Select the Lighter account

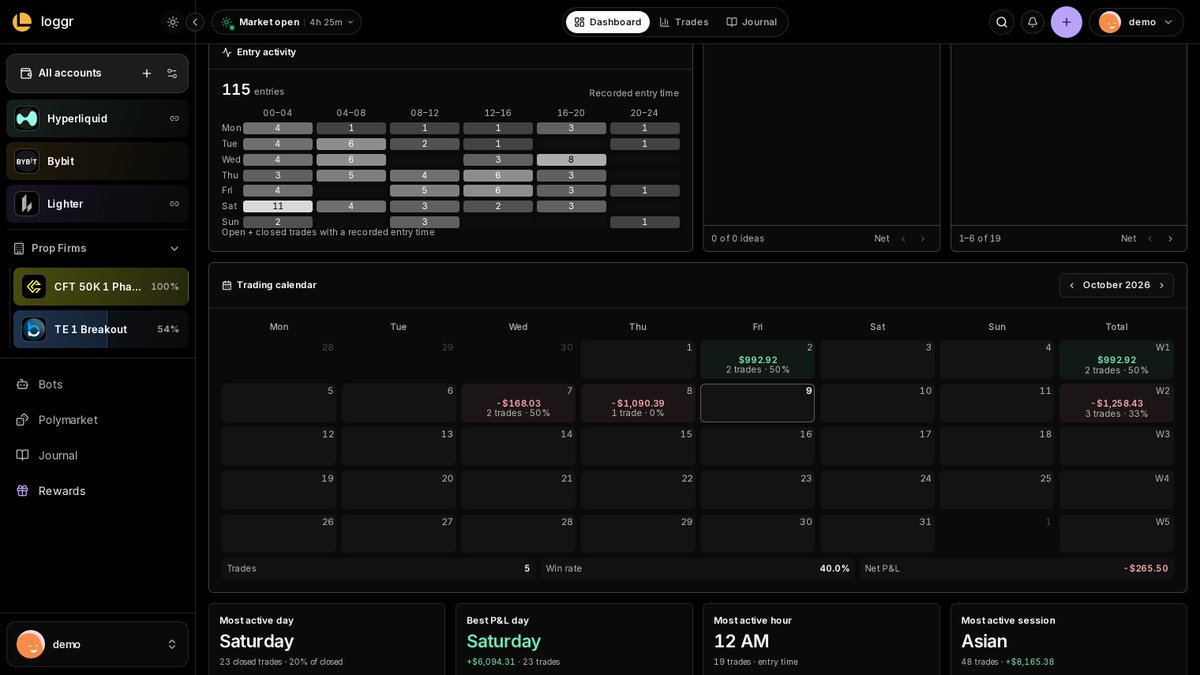click(x=97, y=204)
